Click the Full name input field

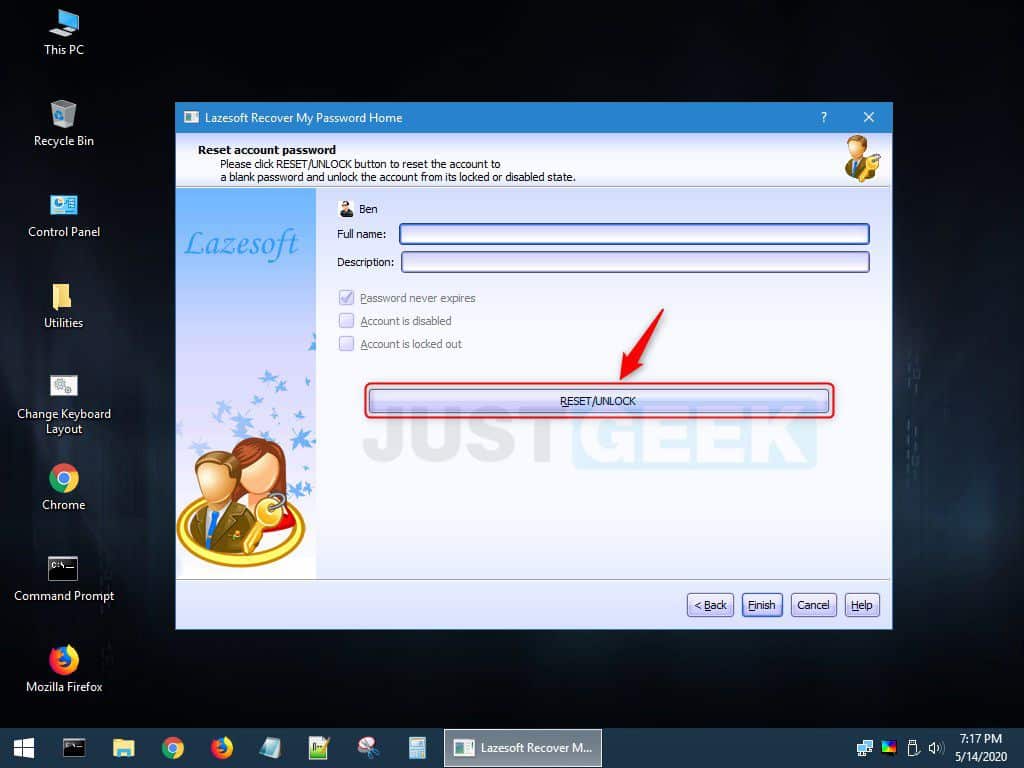pos(634,234)
